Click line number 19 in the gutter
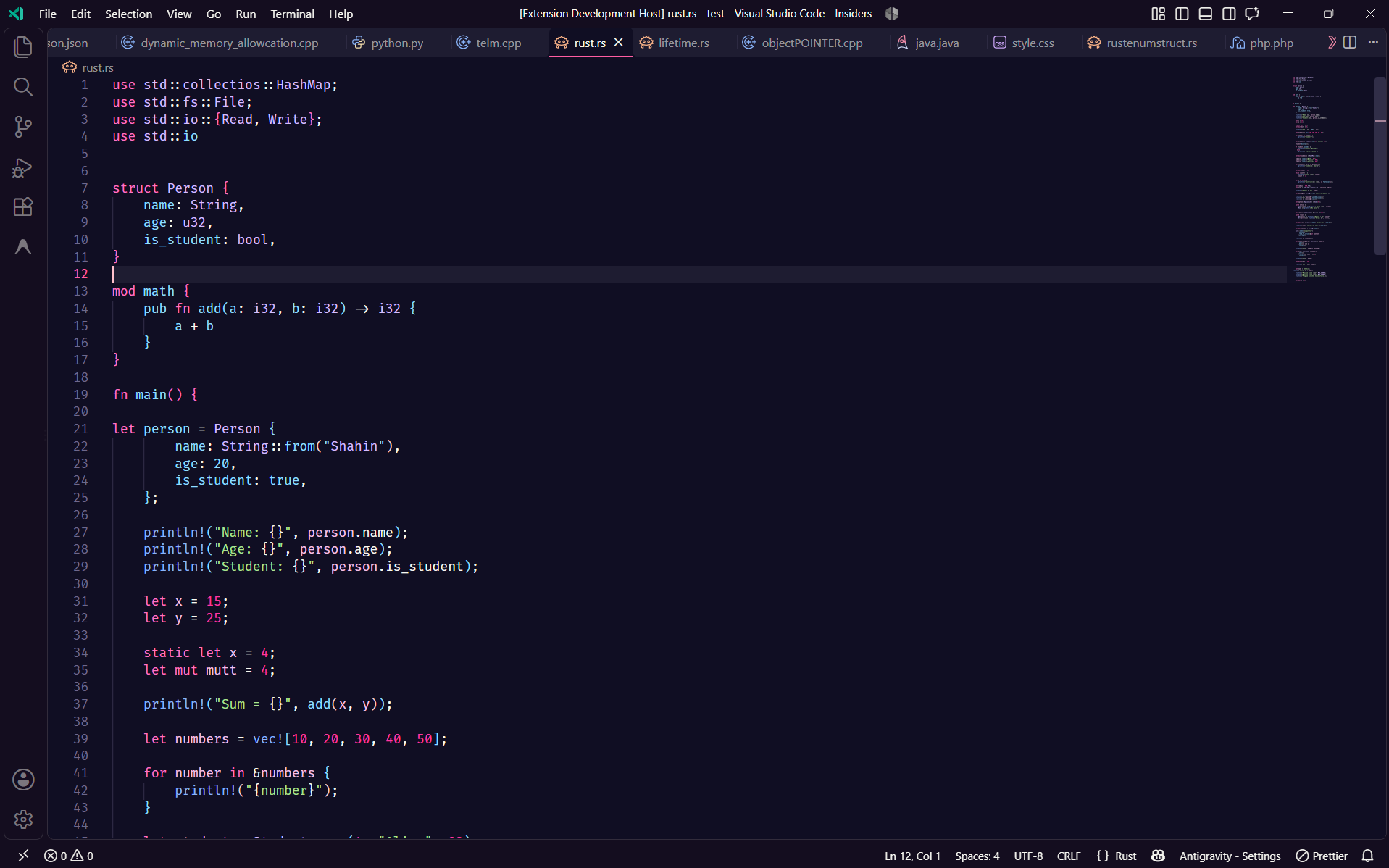 point(80,395)
